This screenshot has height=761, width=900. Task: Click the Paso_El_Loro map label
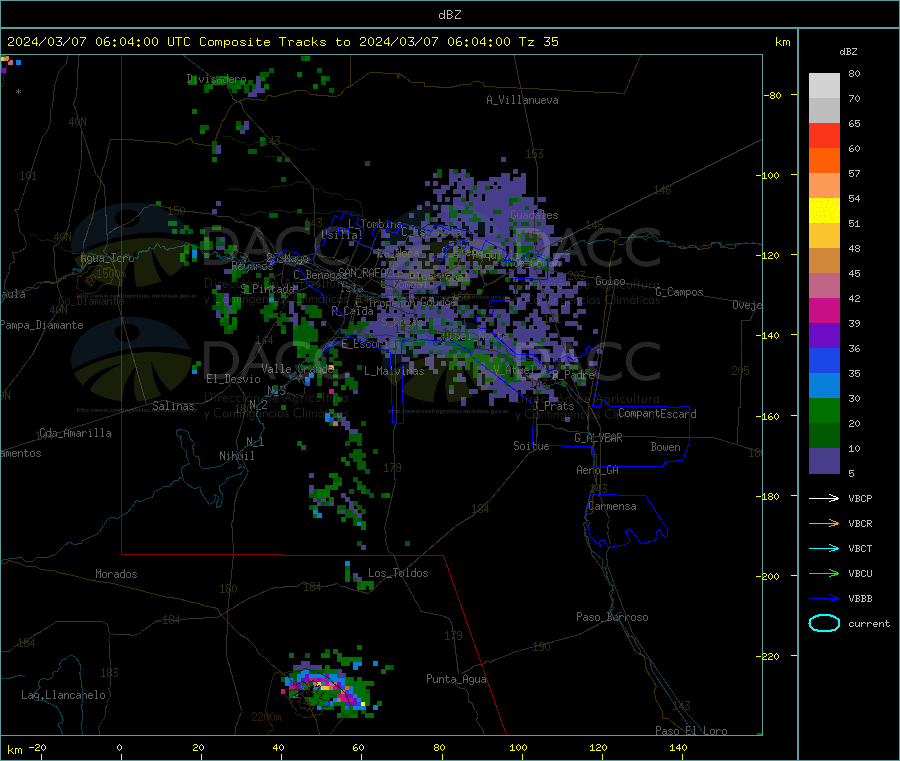[x=691, y=731]
